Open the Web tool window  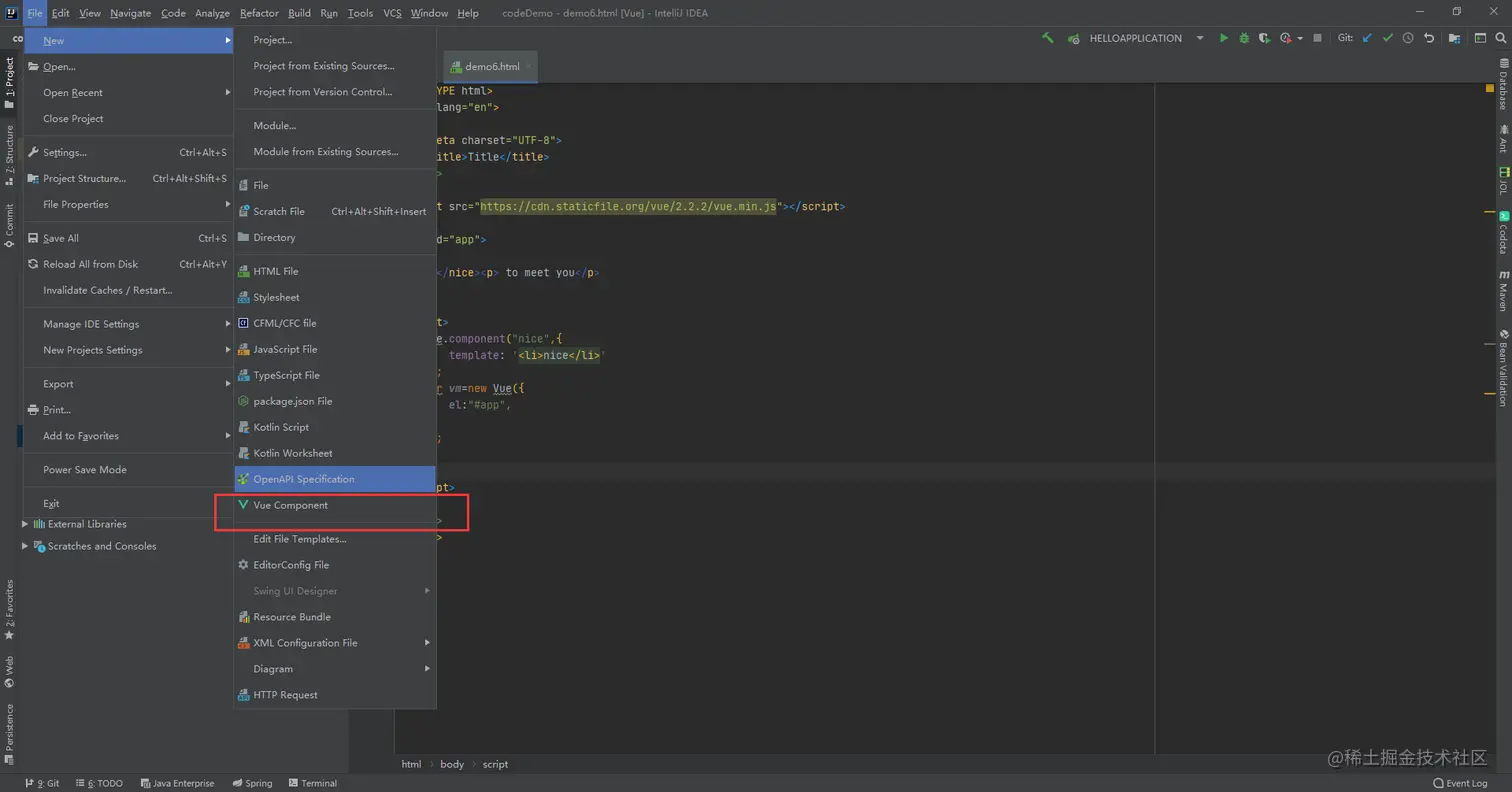pos(9,672)
